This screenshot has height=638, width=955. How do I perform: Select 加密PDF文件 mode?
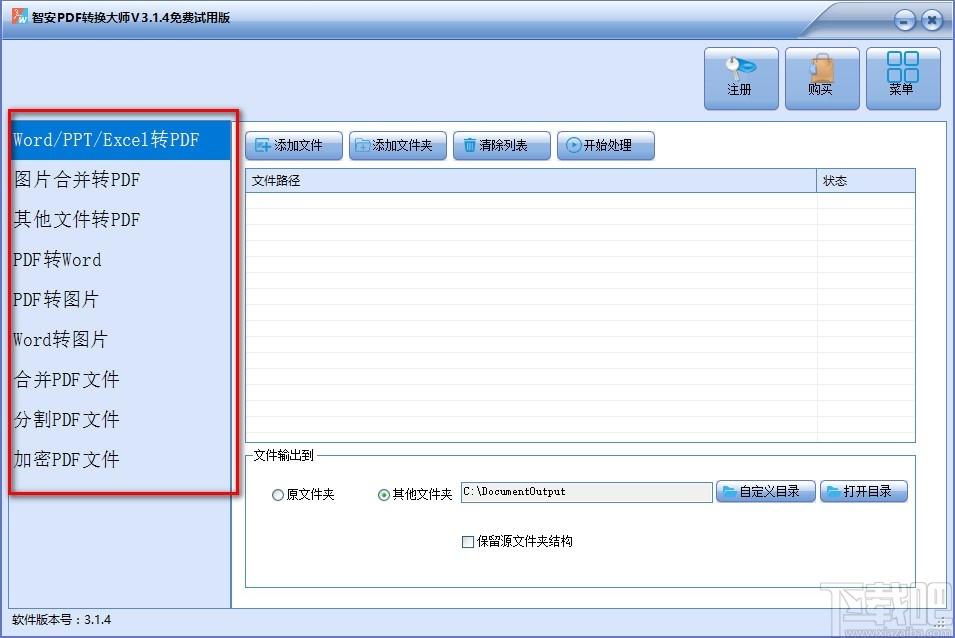[x=121, y=459]
